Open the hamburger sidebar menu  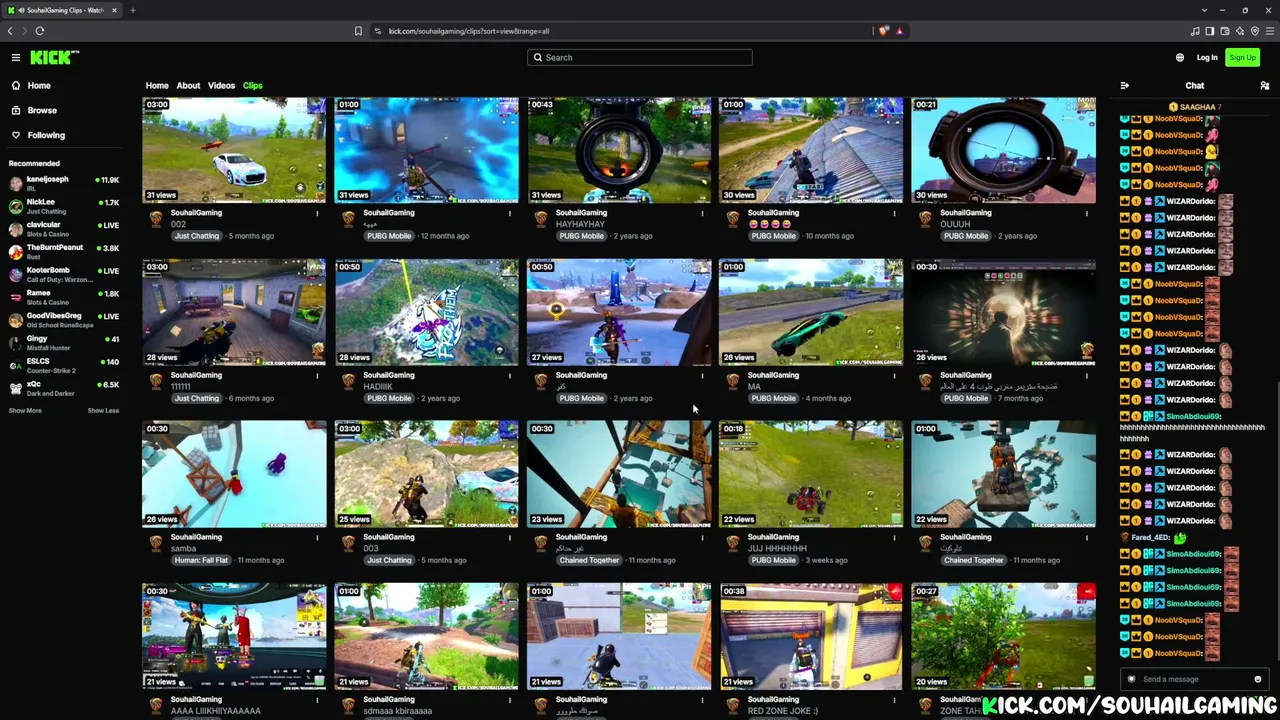point(16,58)
